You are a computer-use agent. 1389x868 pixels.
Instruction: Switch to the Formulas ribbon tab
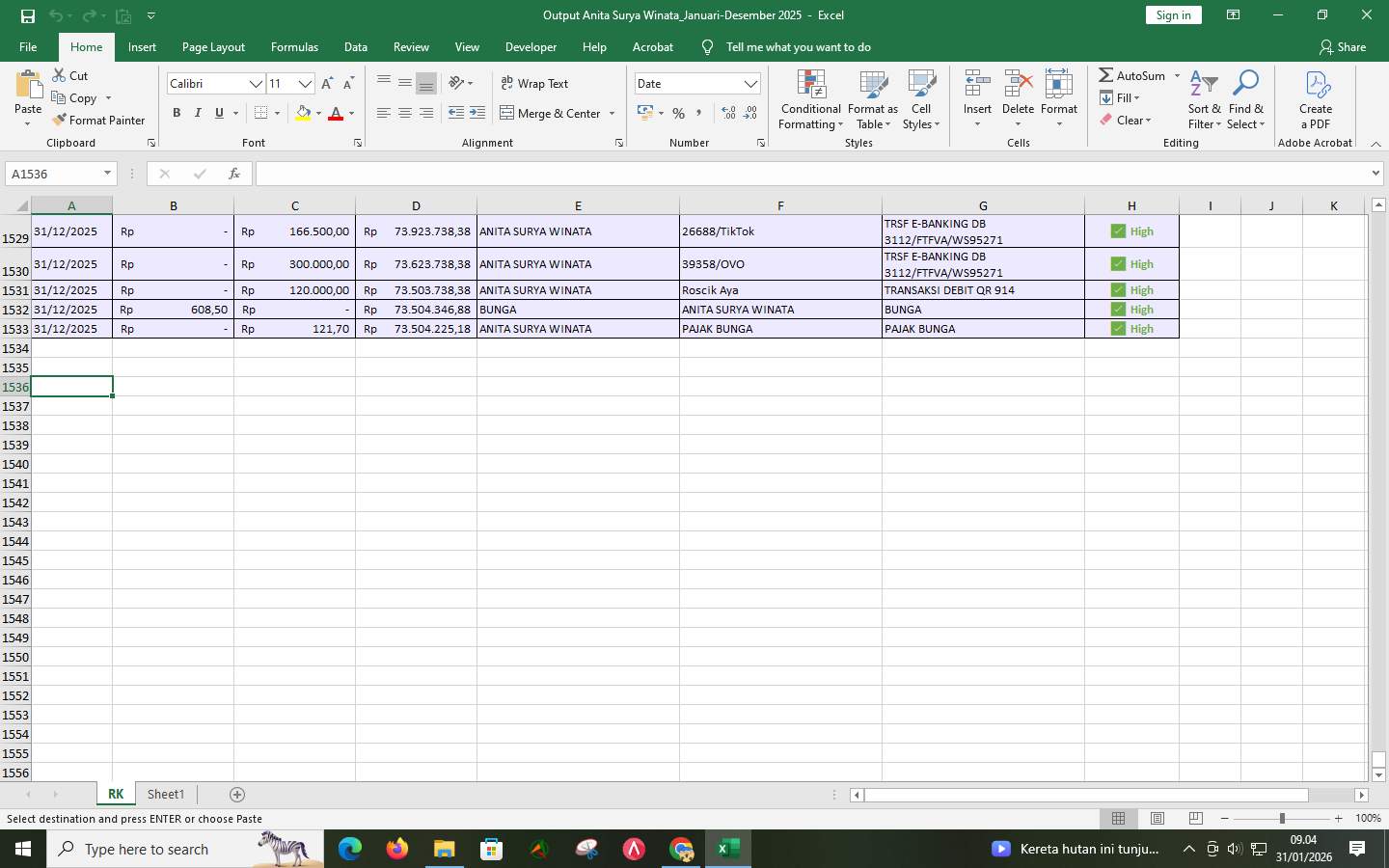tap(294, 46)
